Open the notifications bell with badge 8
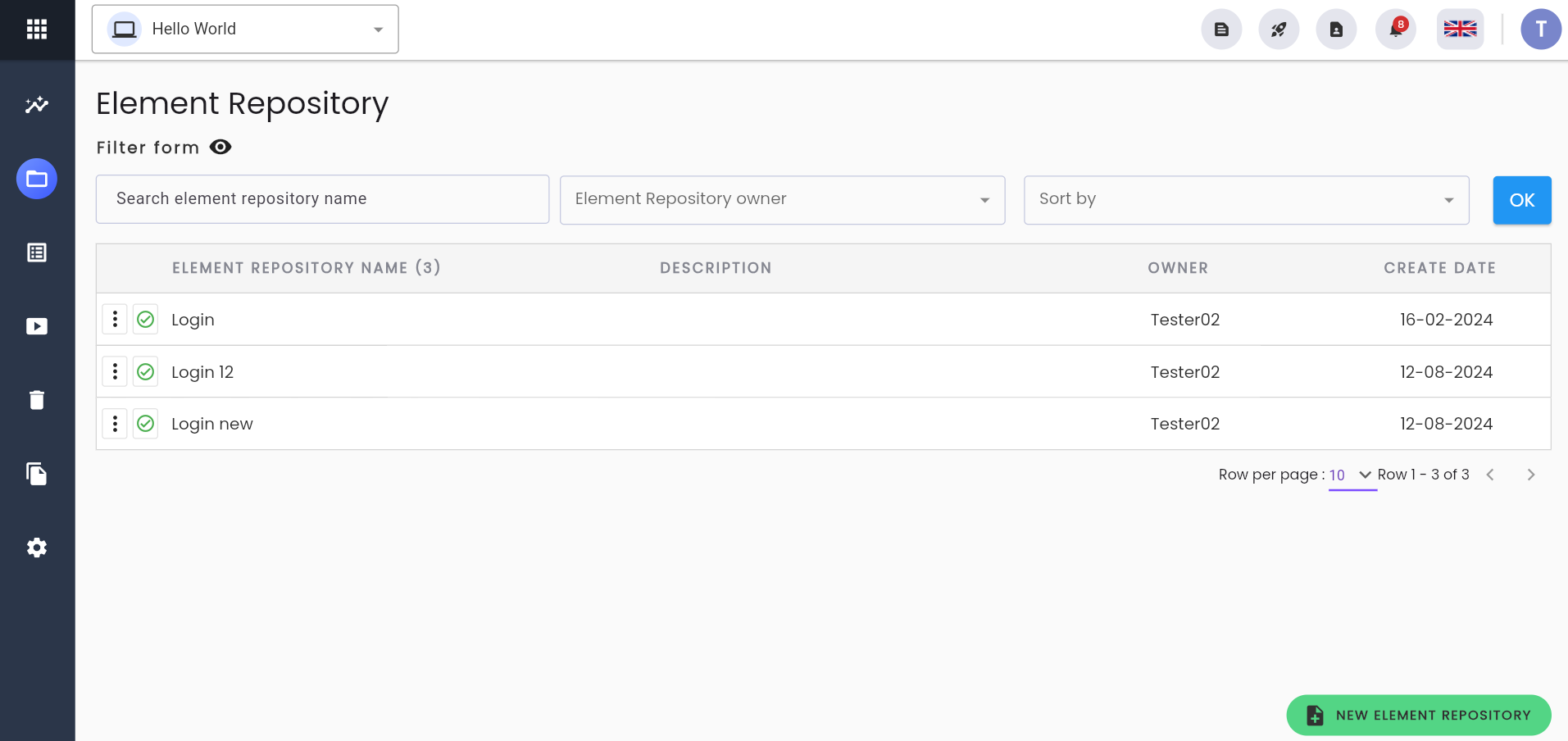 [1396, 30]
